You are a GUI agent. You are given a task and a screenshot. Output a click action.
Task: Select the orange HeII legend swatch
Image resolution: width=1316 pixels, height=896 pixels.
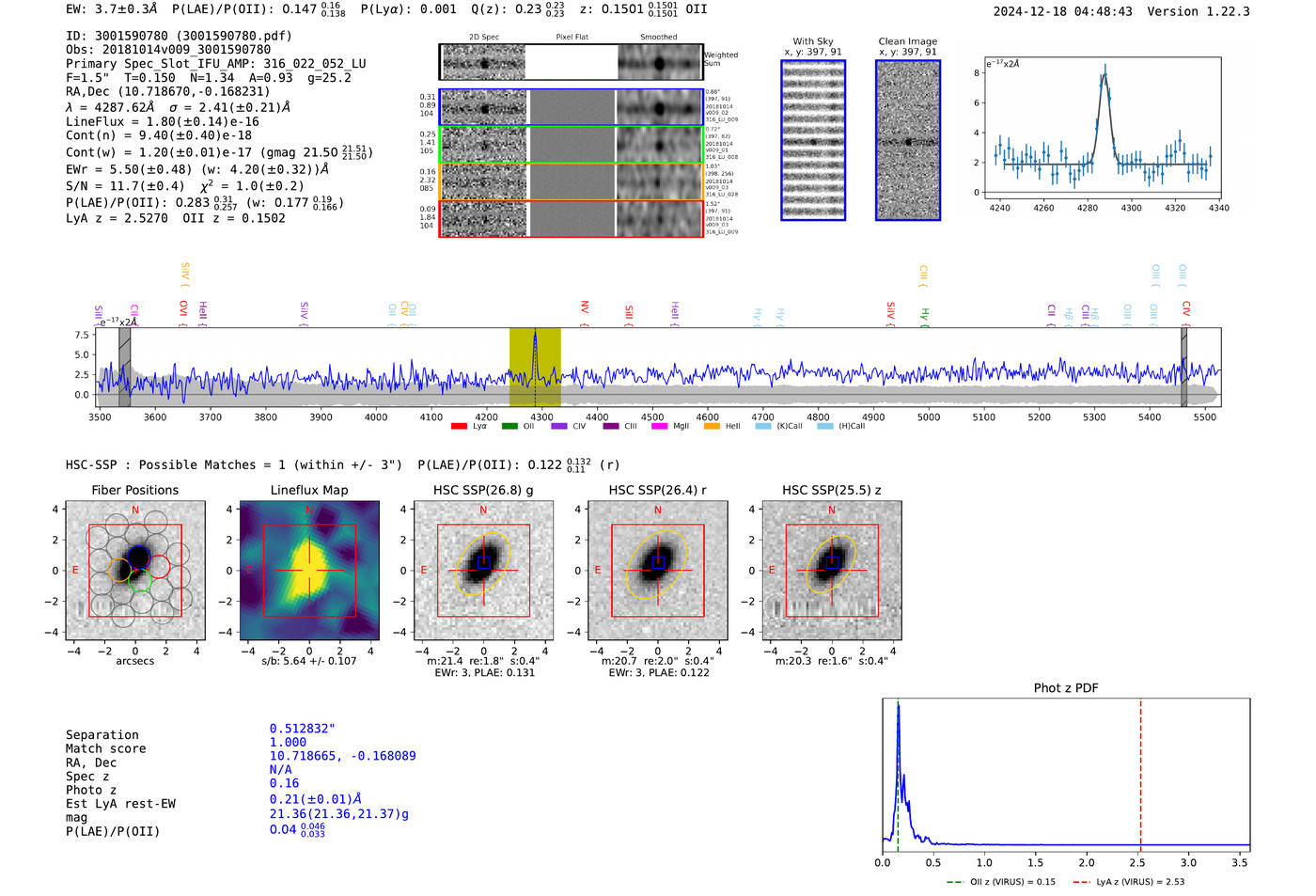click(x=712, y=427)
